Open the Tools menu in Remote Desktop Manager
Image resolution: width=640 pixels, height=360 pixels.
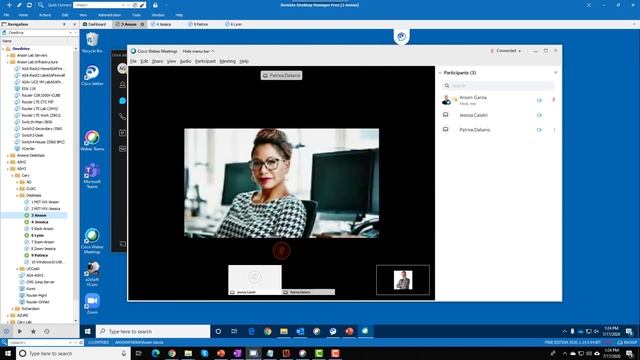(136, 15)
